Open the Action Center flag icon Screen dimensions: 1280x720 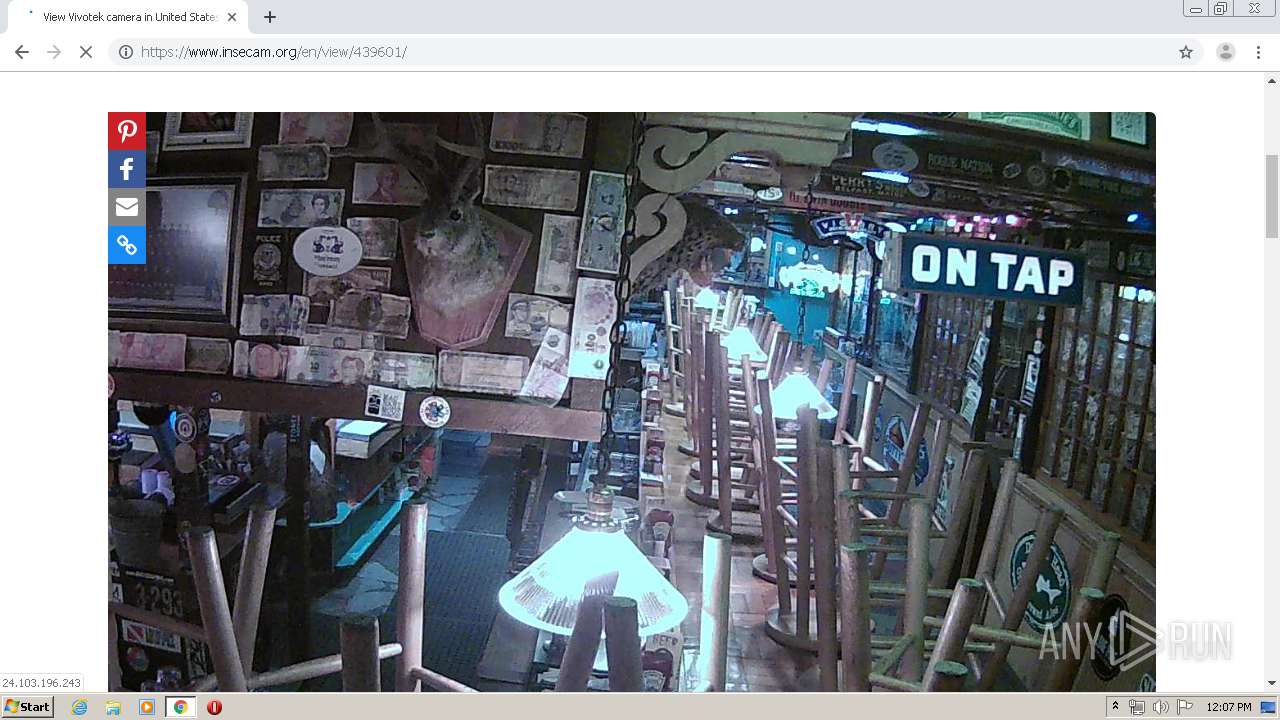coord(1185,707)
